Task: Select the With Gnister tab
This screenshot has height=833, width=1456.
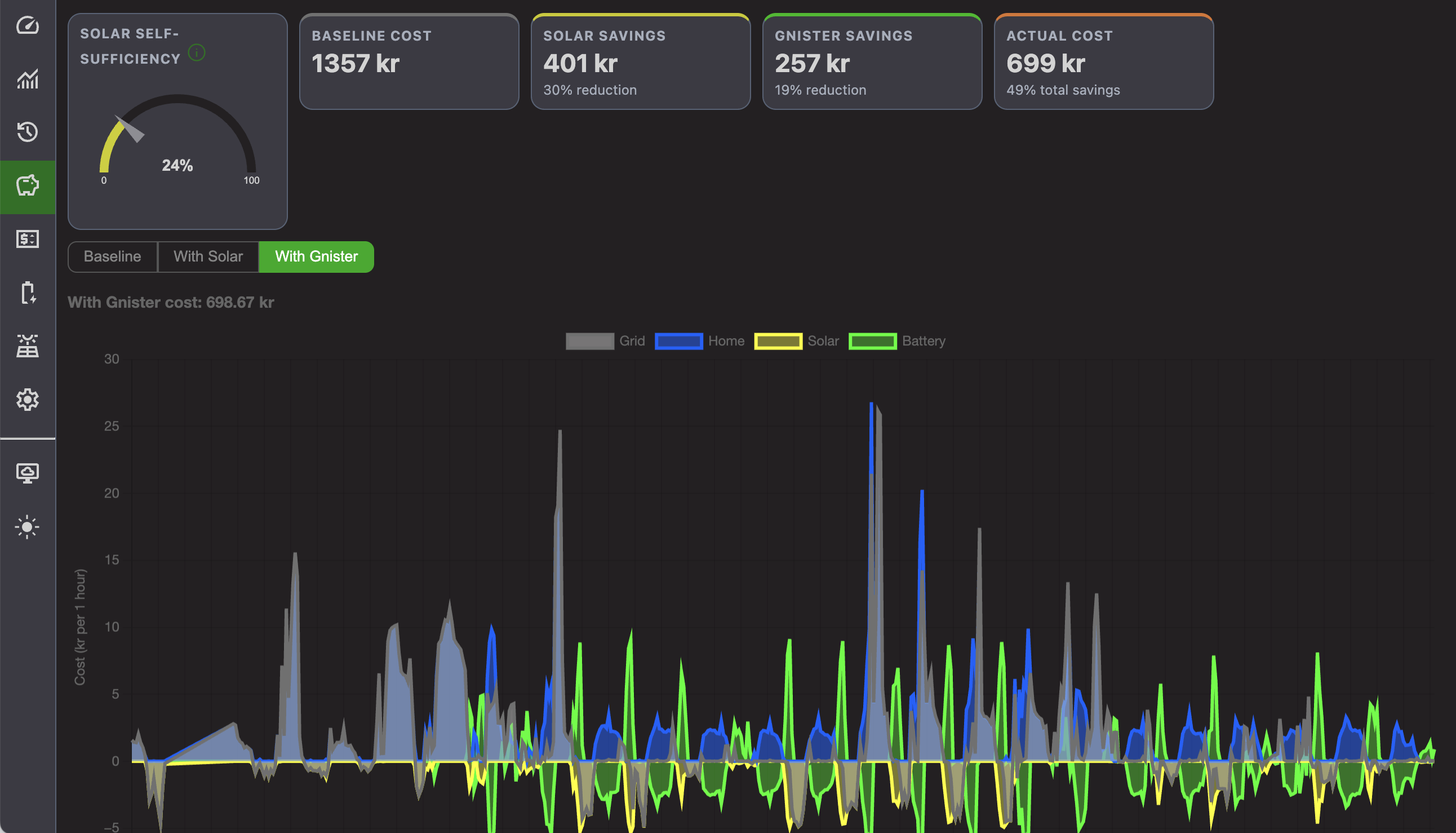Action: (x=316, y=257)
